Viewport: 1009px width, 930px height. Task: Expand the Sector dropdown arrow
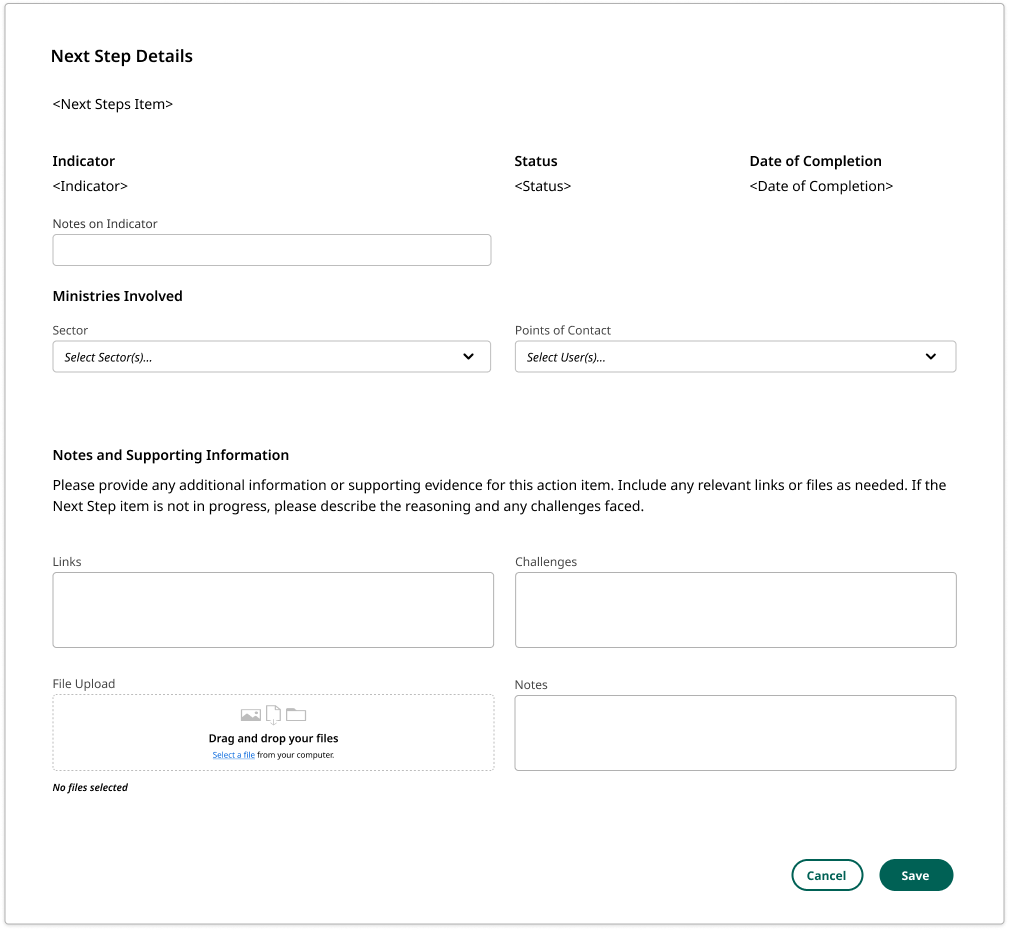click(468, 357)
